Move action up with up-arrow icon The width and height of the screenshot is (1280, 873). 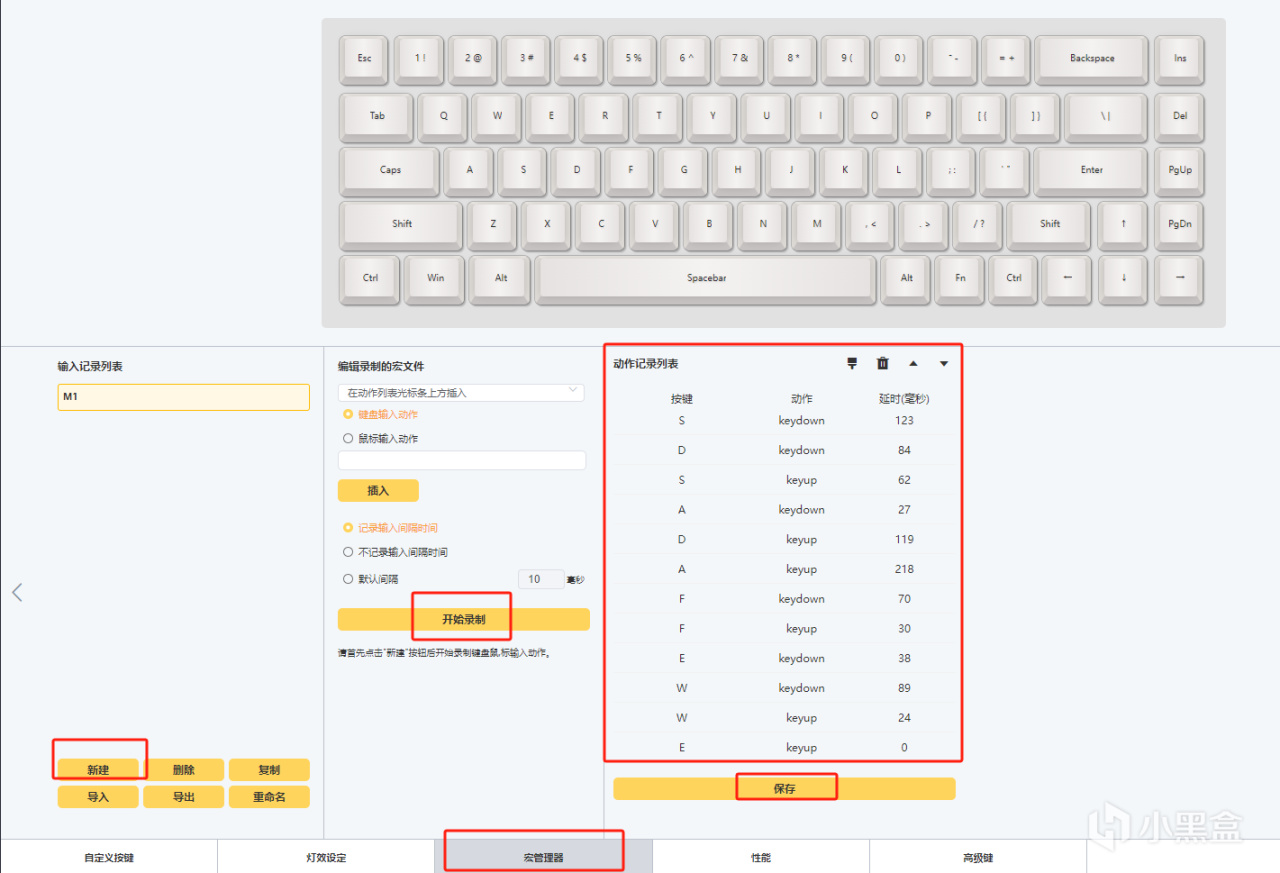tap(913, 364)
